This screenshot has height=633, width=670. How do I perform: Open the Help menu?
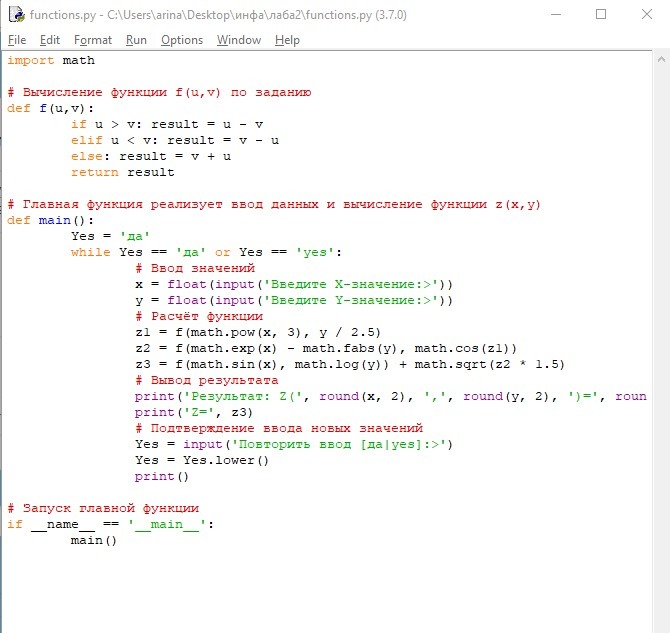click(x=287, y=40)
